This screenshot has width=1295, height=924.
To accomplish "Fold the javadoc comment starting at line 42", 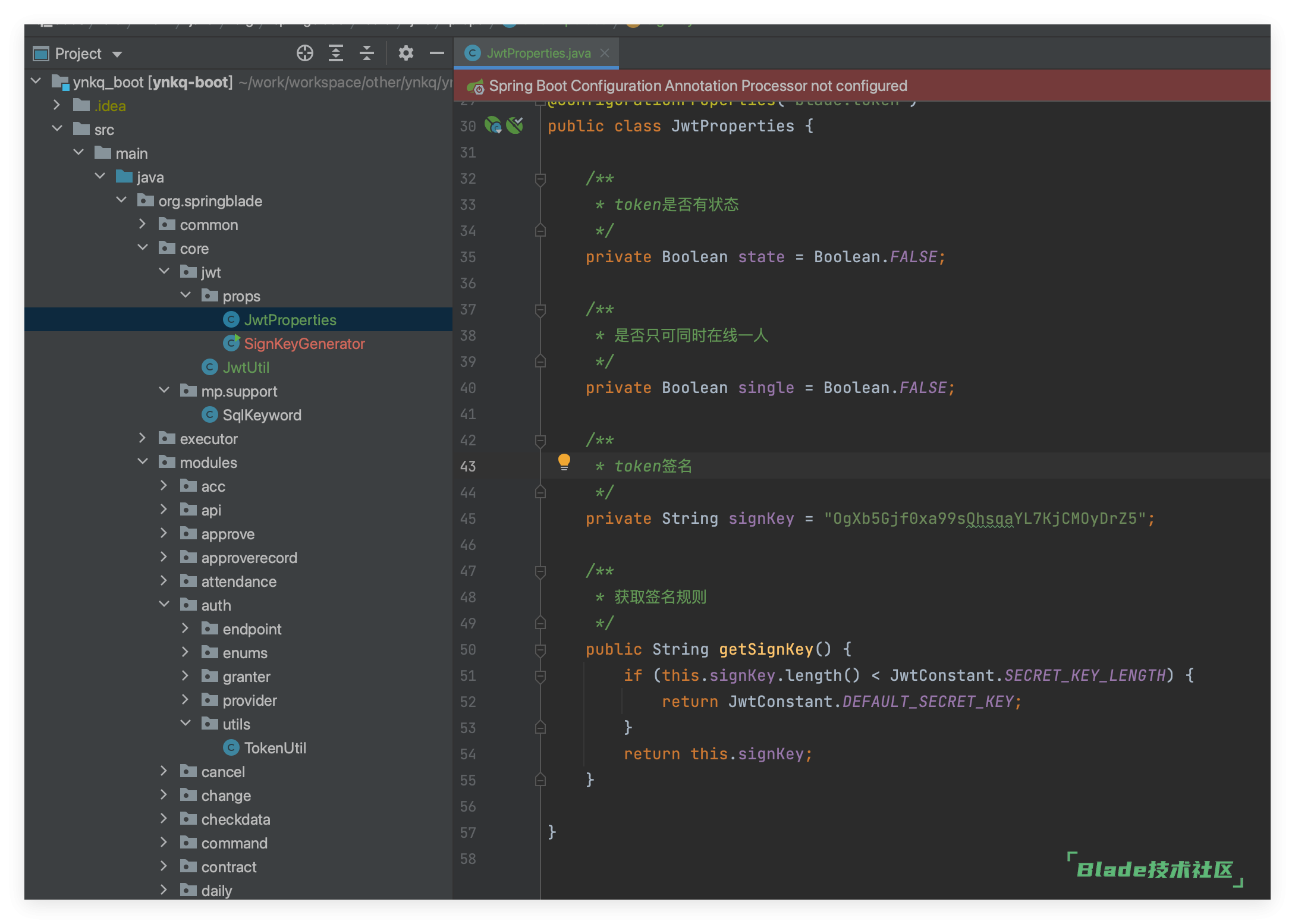I will [x=540, y=441].
